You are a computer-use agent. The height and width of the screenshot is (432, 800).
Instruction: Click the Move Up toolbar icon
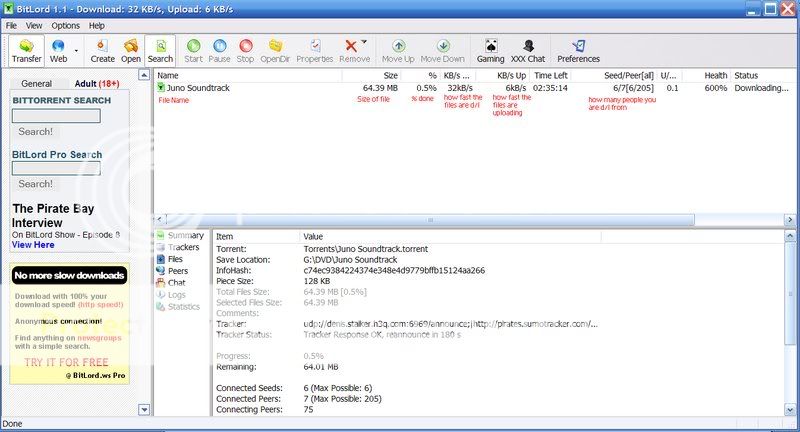[x=398, y=51]
